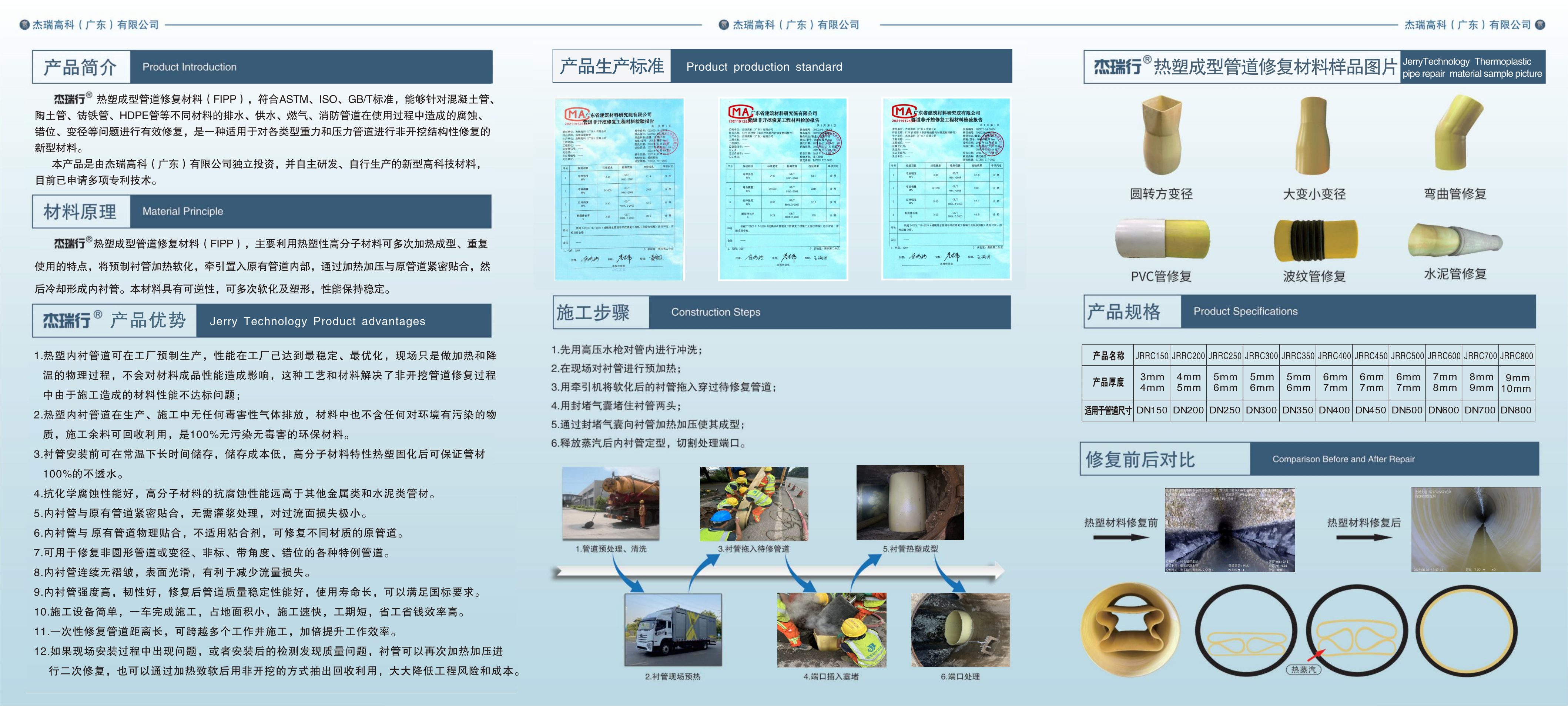This screenshot has width=1568, height=706.
Task: Click the pipe photo before thermoplastic repair
Action: coord(1230,529)
